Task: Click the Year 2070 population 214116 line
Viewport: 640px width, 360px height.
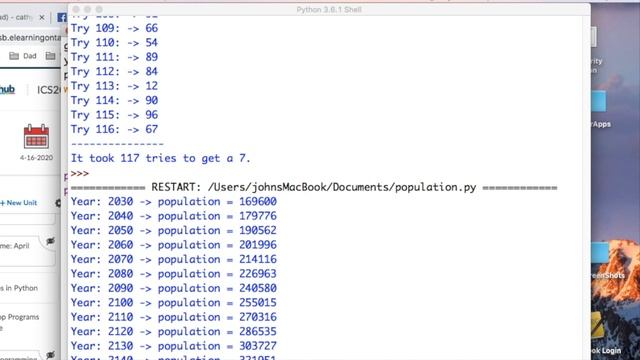Action: (x=173, y=260)
